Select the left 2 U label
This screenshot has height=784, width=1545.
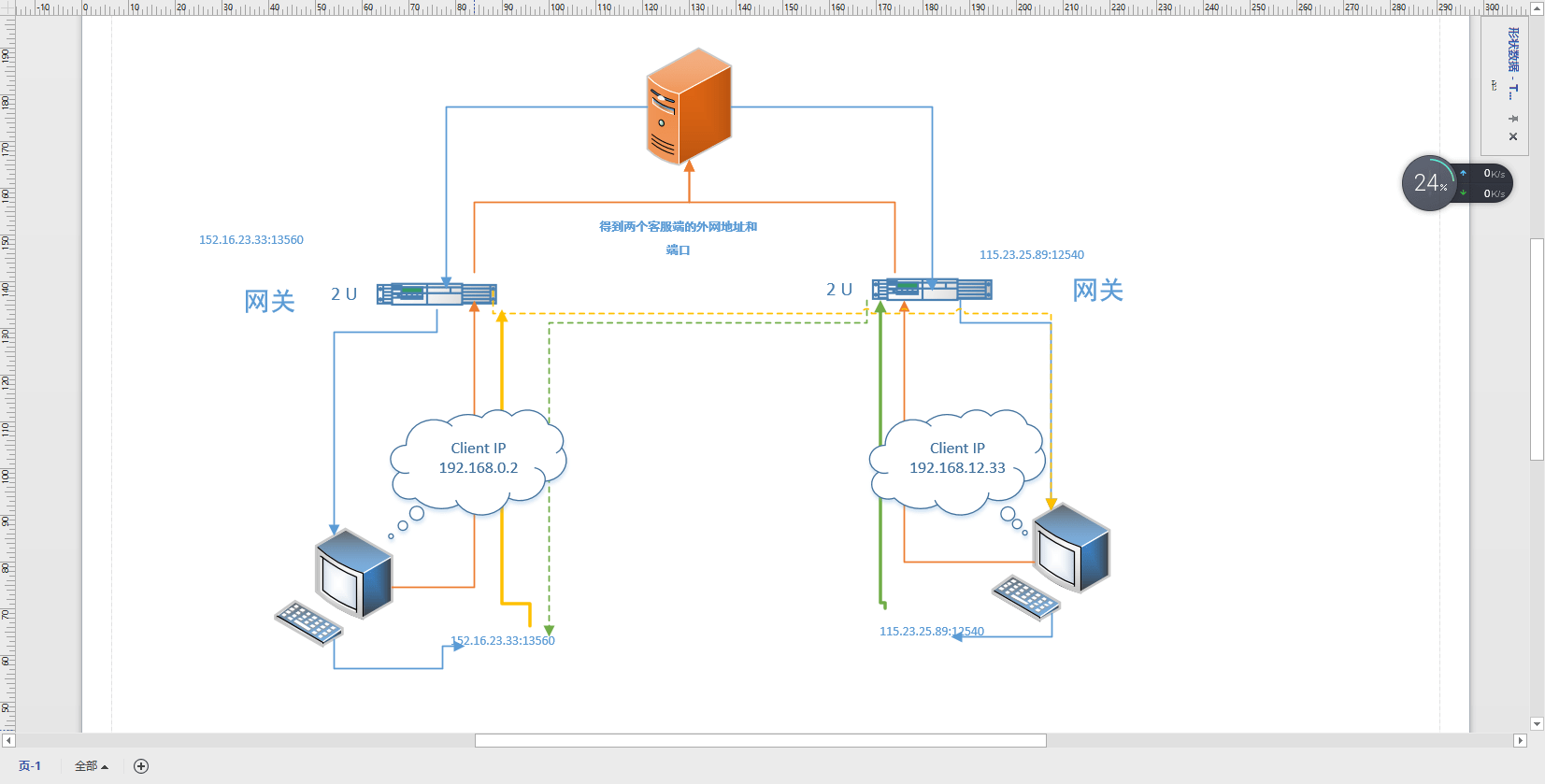344,294
